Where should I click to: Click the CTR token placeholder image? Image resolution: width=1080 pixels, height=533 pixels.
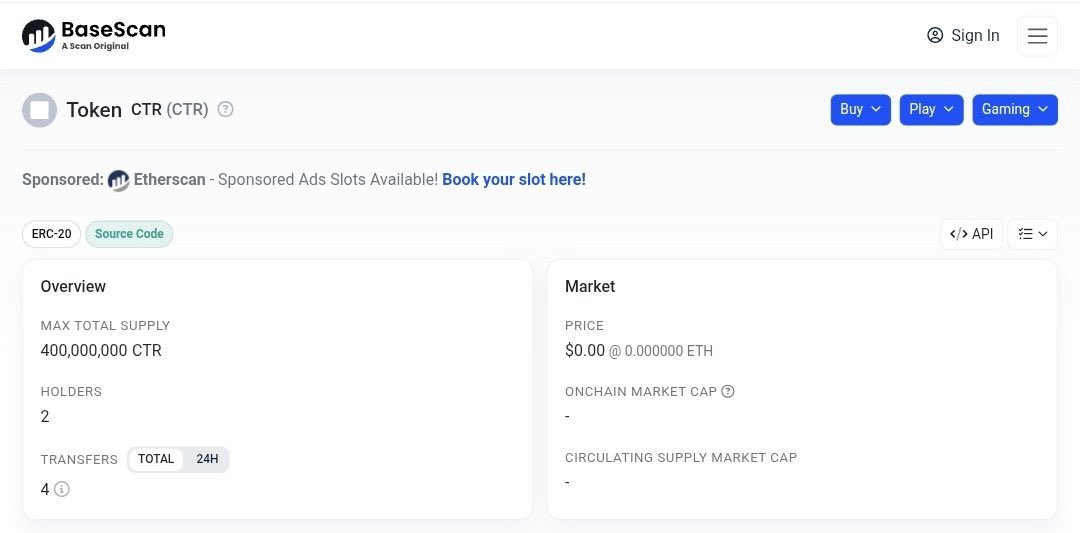40,110
